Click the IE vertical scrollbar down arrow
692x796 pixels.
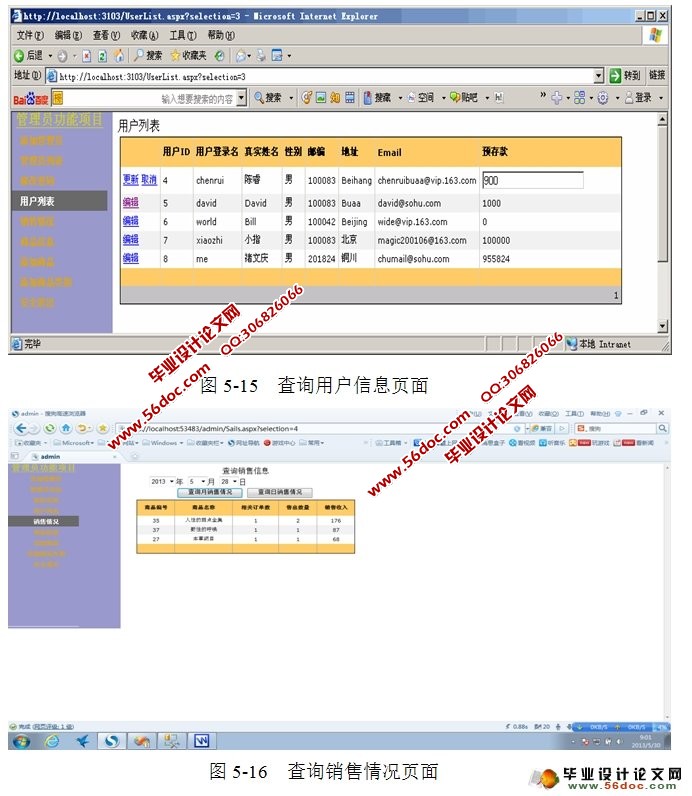[x=662, y=326]
